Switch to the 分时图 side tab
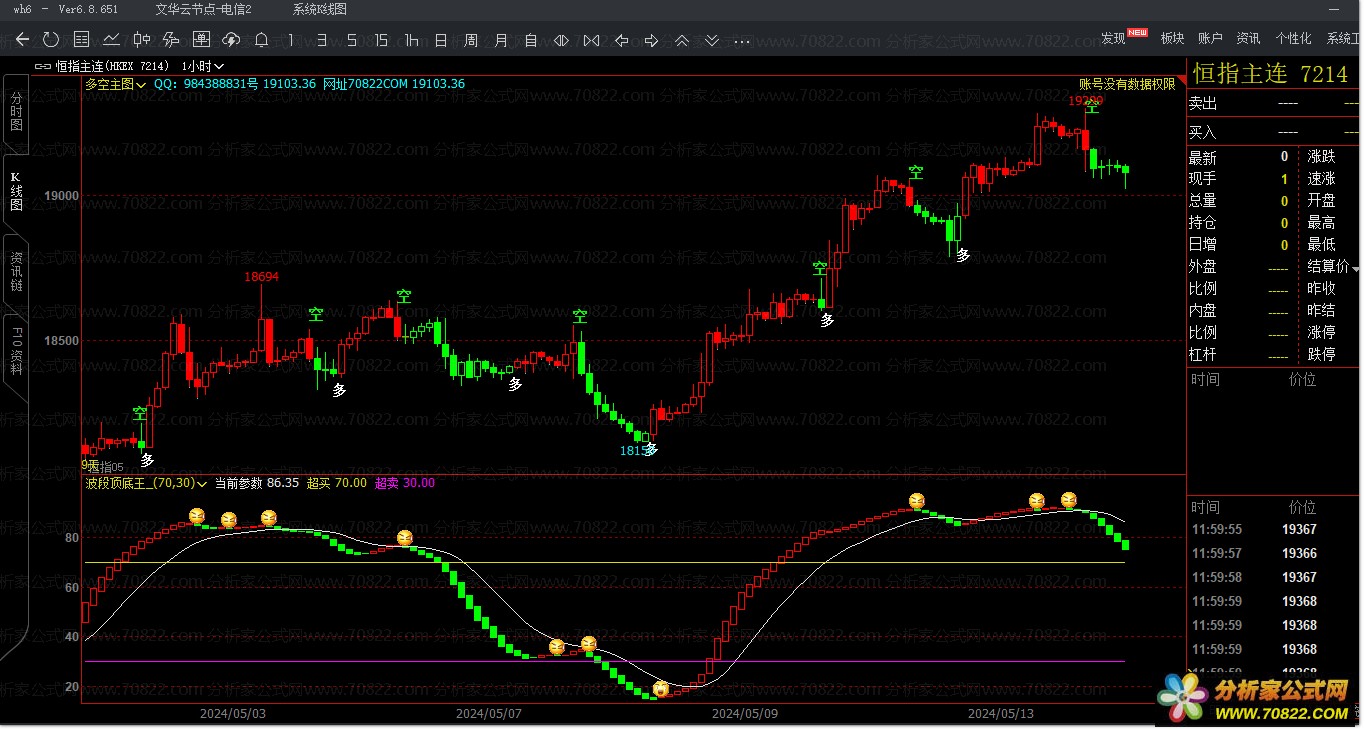The image size is (1365, 730). tap(16, 111)
